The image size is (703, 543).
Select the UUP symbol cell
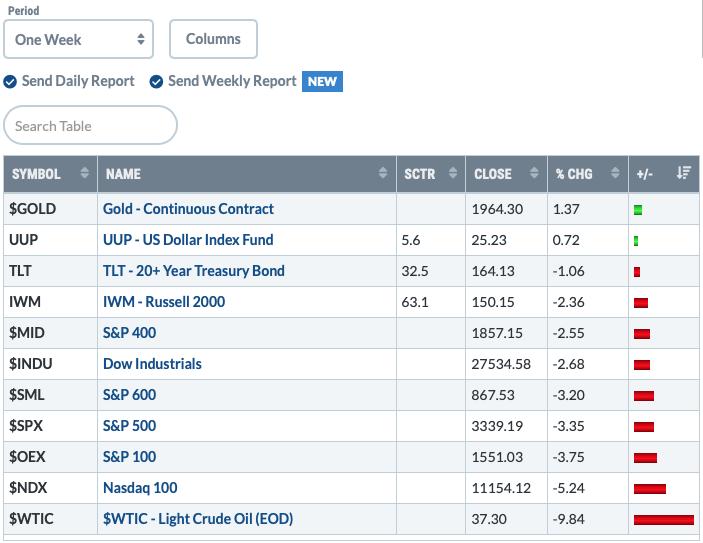tap(50, 240)
